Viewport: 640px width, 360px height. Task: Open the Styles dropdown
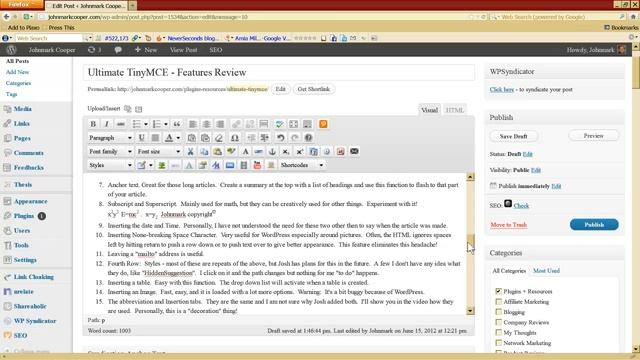[x=110, y=165]
